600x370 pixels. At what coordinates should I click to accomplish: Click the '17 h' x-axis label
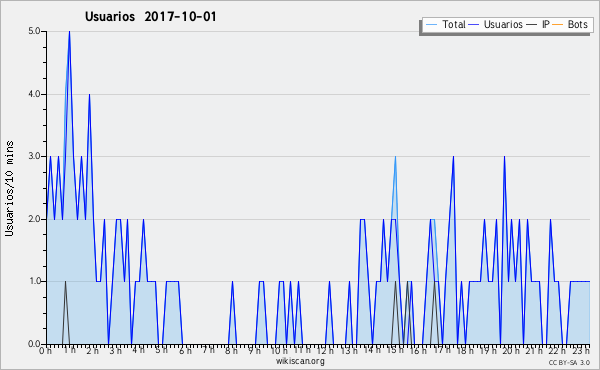click(x=442, y=350)
